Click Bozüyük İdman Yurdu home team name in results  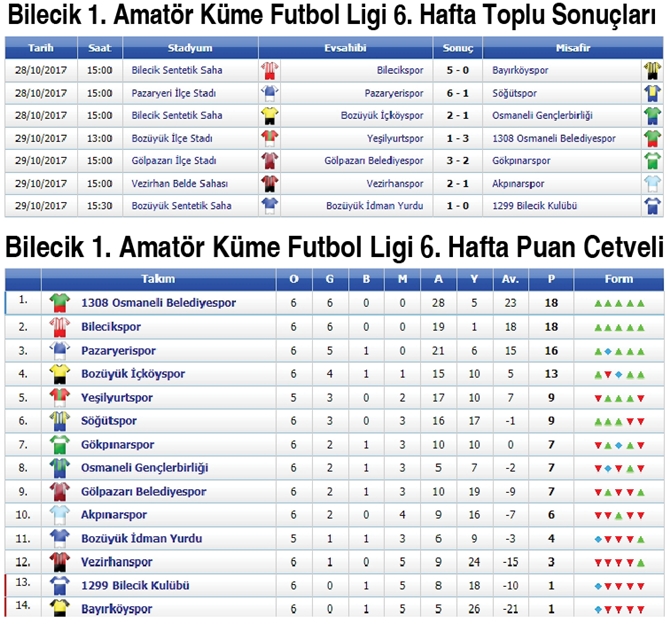click(x=375, y=206)
